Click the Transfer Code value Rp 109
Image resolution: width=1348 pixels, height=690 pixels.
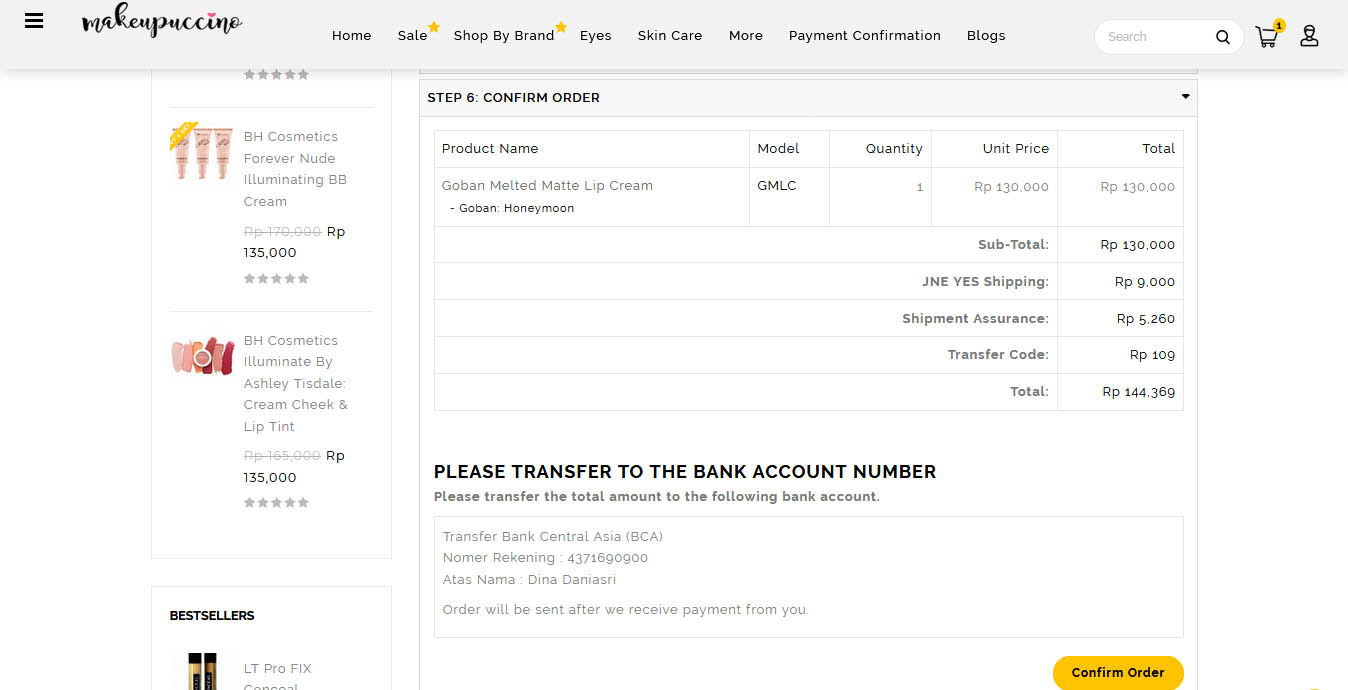pyautogui.click(x=1152, y=355)
